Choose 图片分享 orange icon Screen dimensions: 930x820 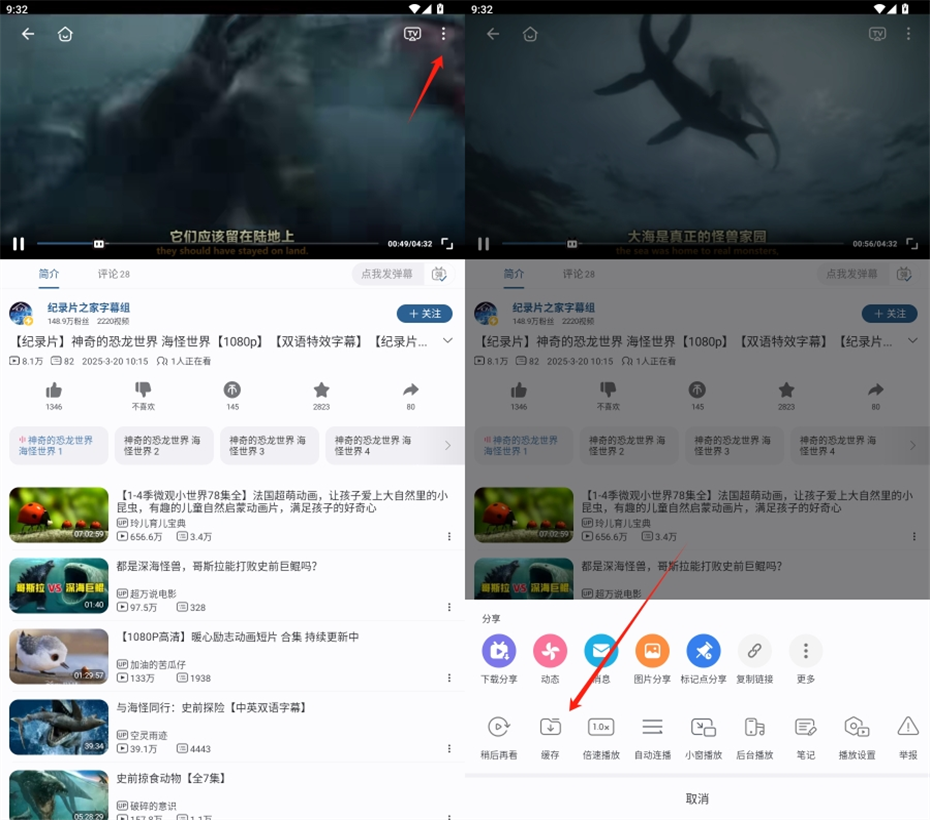tap(652, 650)
